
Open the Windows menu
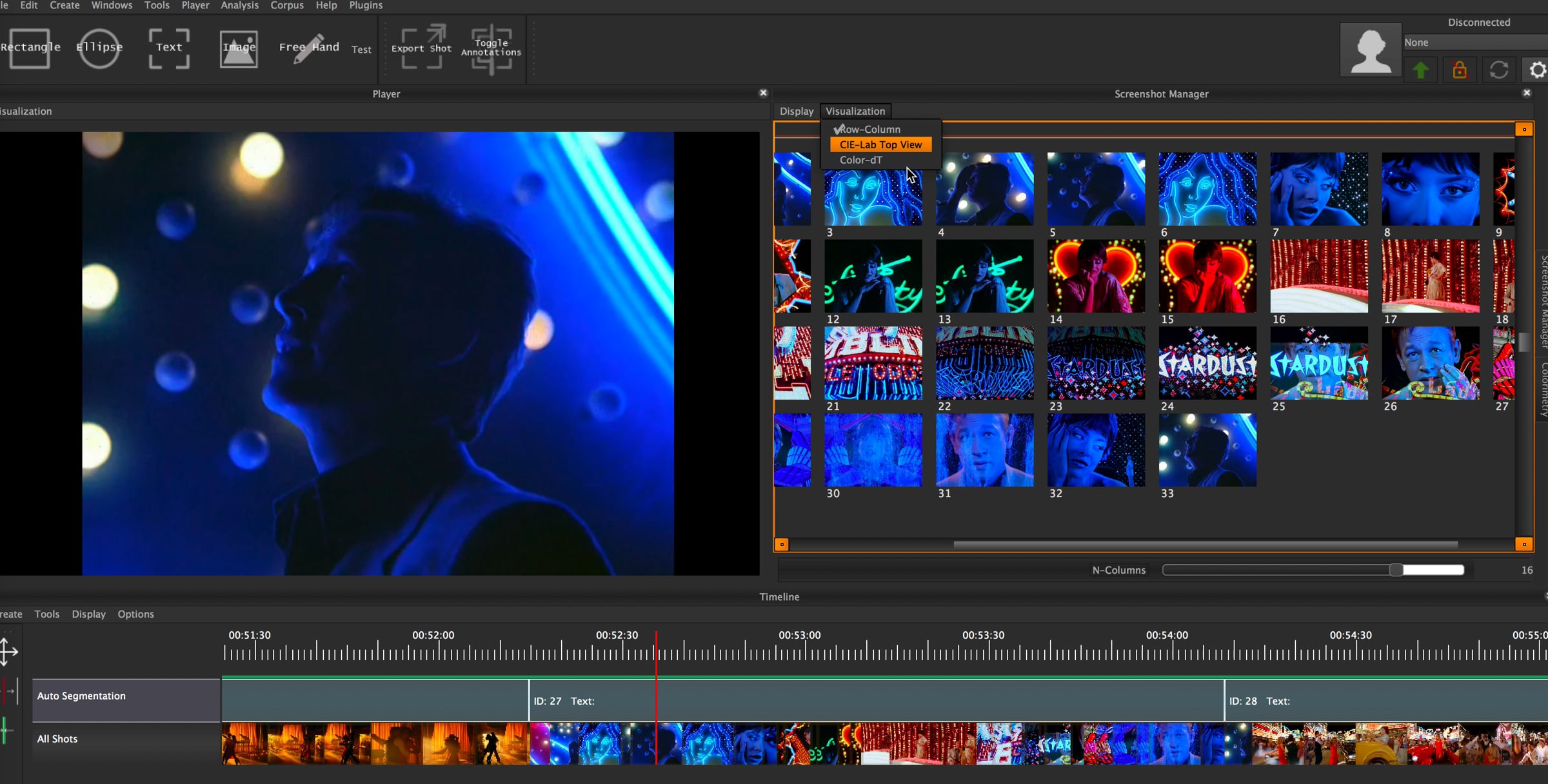pos(112,5)
